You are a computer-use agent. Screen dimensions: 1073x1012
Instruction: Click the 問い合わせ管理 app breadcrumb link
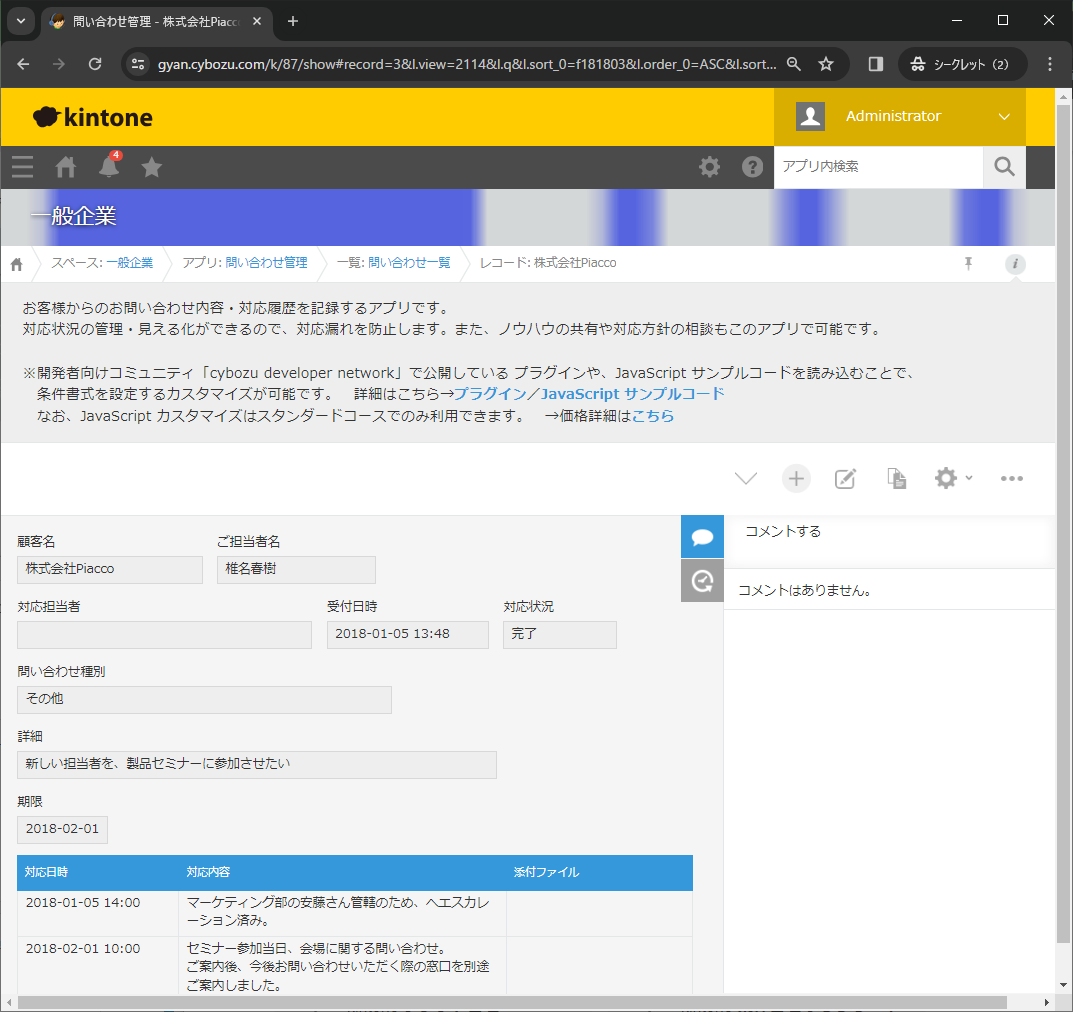(x=266, y=263)
